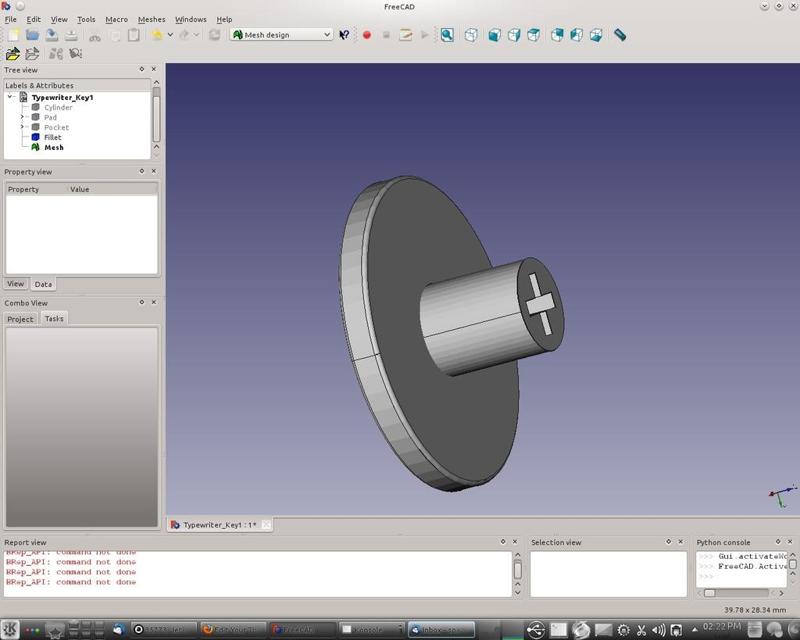
Task: Float the Tree view panel
Action: 142,70
